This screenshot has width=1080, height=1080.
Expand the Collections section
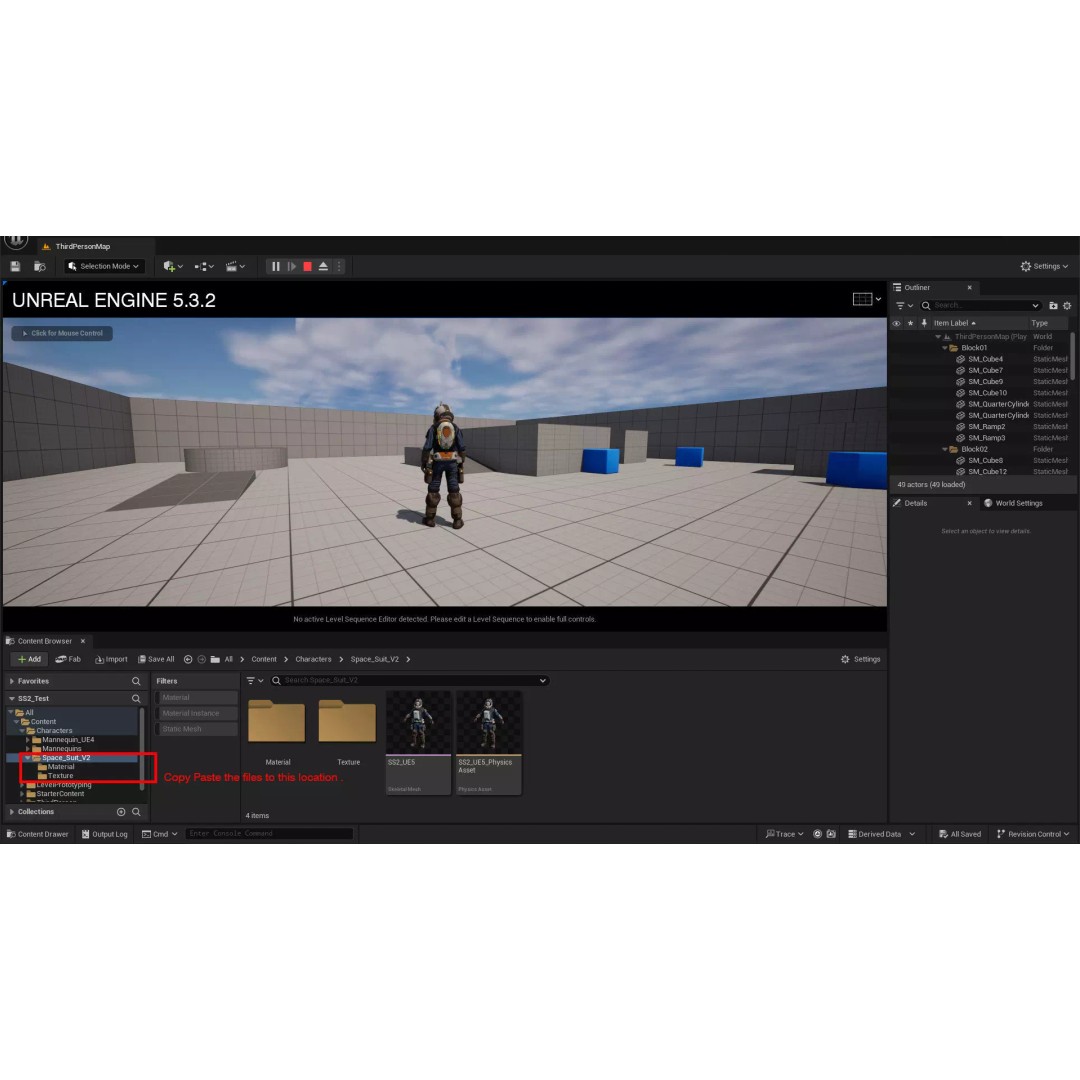click(x=12, y=812)
